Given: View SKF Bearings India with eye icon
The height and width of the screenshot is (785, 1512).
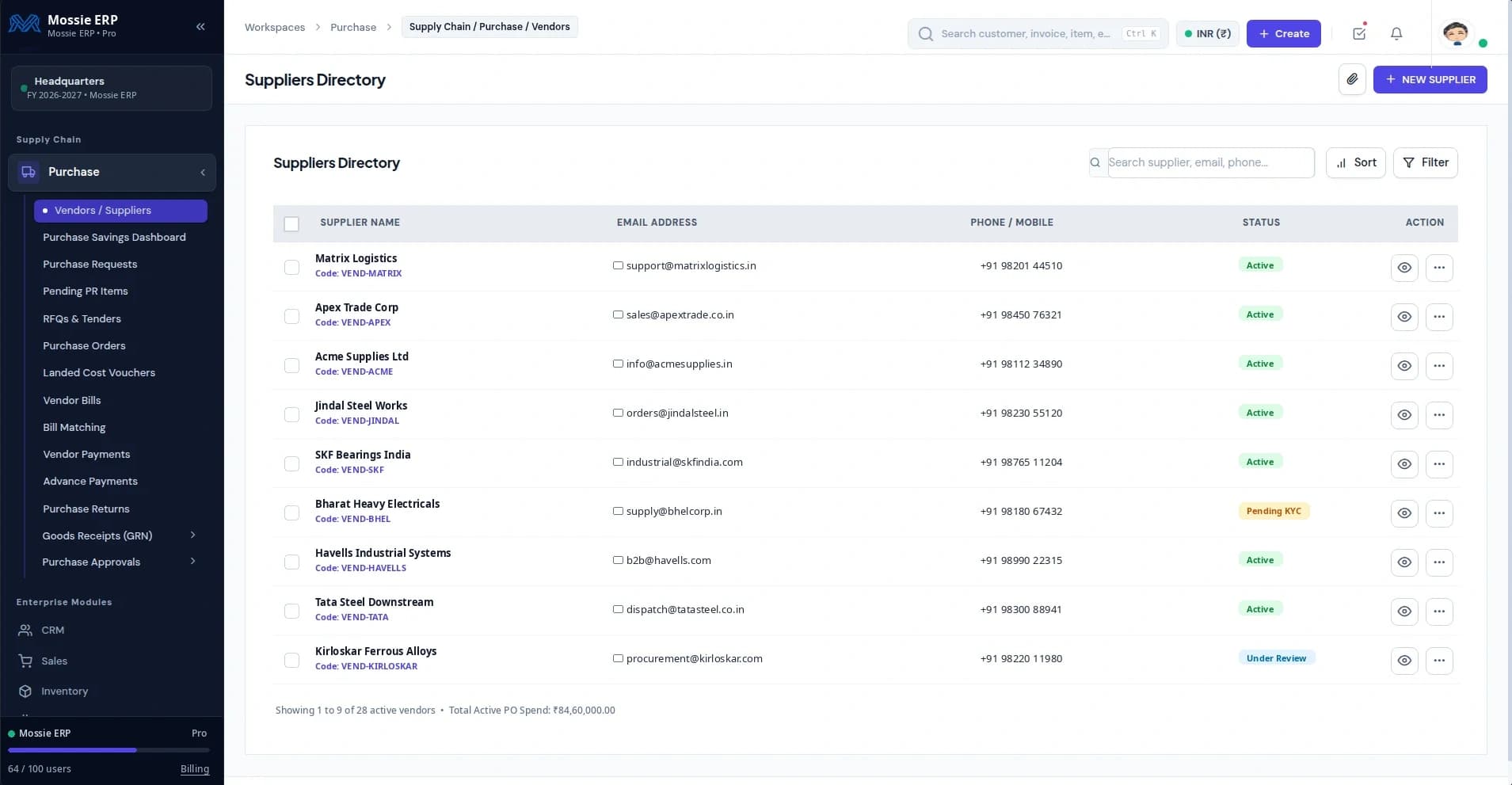Looking at the screenshot, I should point(1404,464).
